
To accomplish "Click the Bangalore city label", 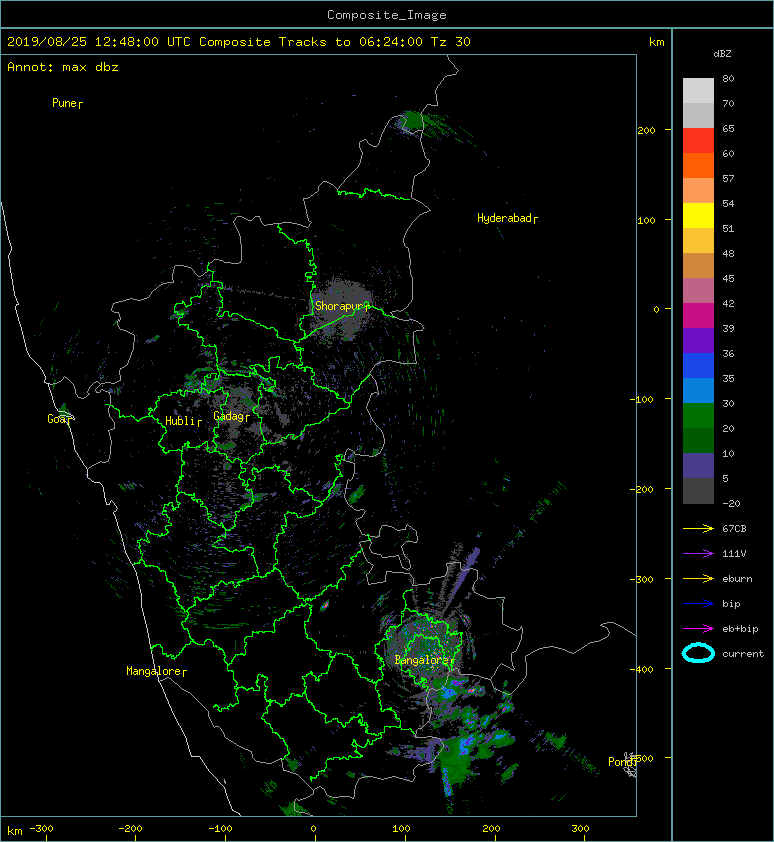I will tap(424, 660).
